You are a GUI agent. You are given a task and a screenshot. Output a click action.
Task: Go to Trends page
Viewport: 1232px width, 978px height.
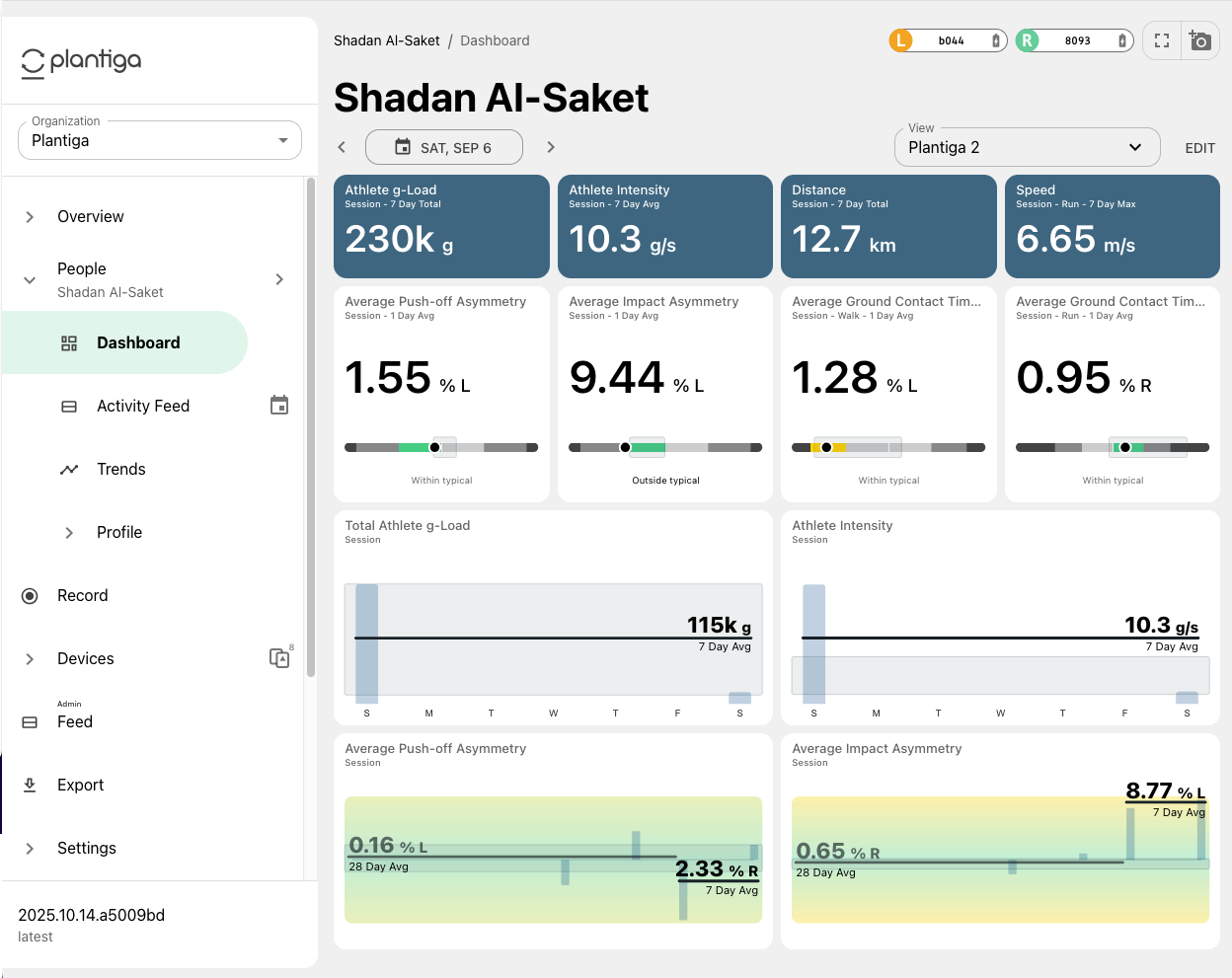121,469
